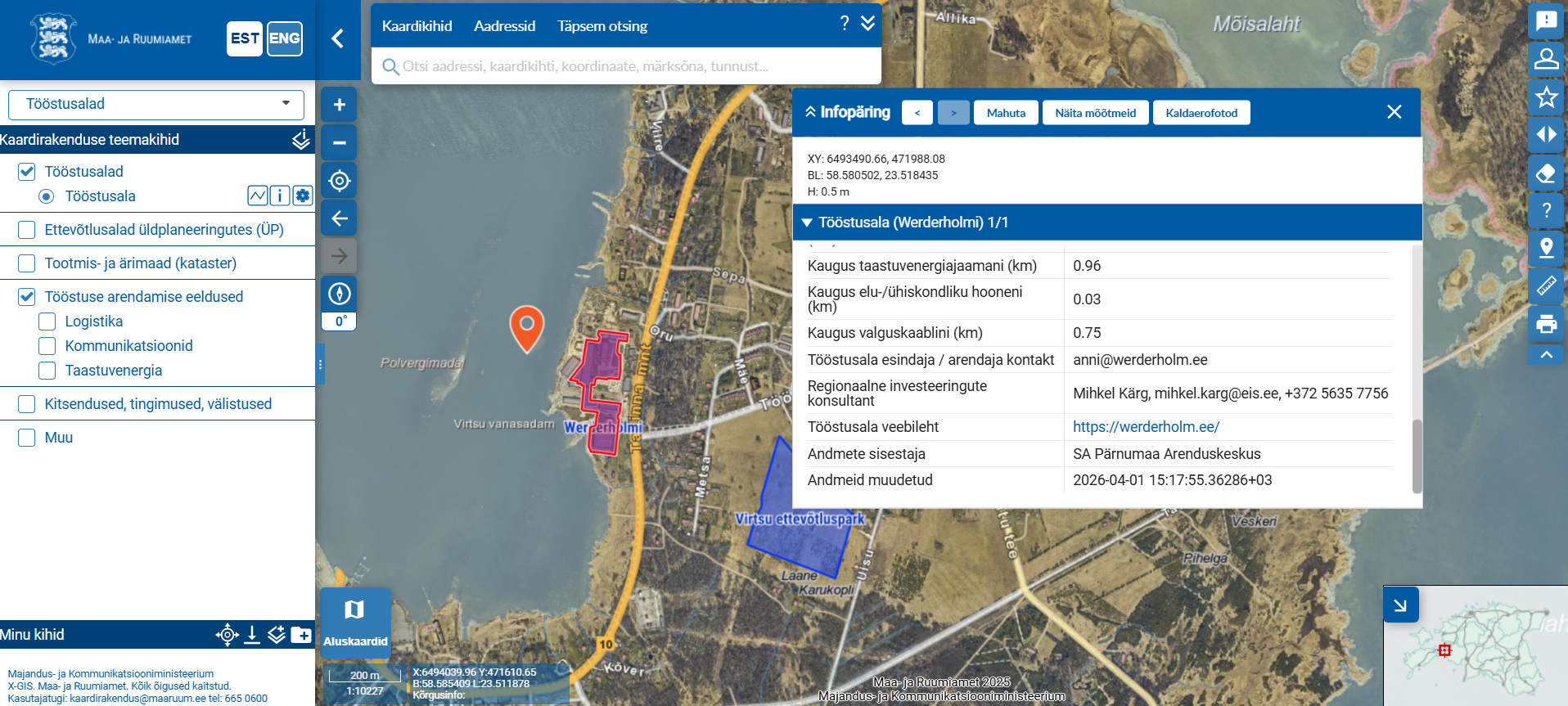Screen dimensions: 1568x706
Task: Click the print map icon
Action: click(1546, 324)
